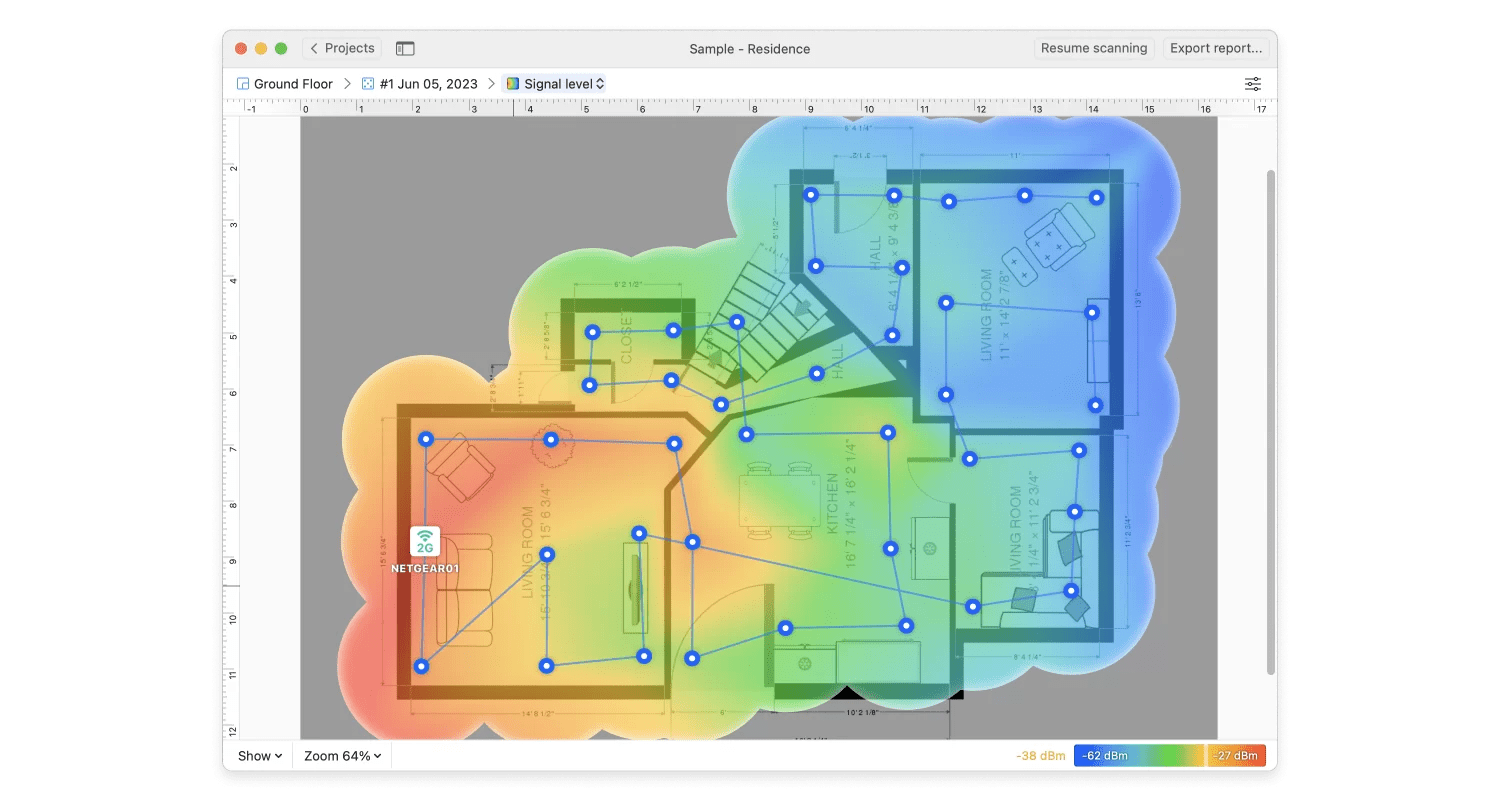Select a measurement point inside the Kitchen
This screenshot has width=1500, height=801.
(x=891, y=548)
